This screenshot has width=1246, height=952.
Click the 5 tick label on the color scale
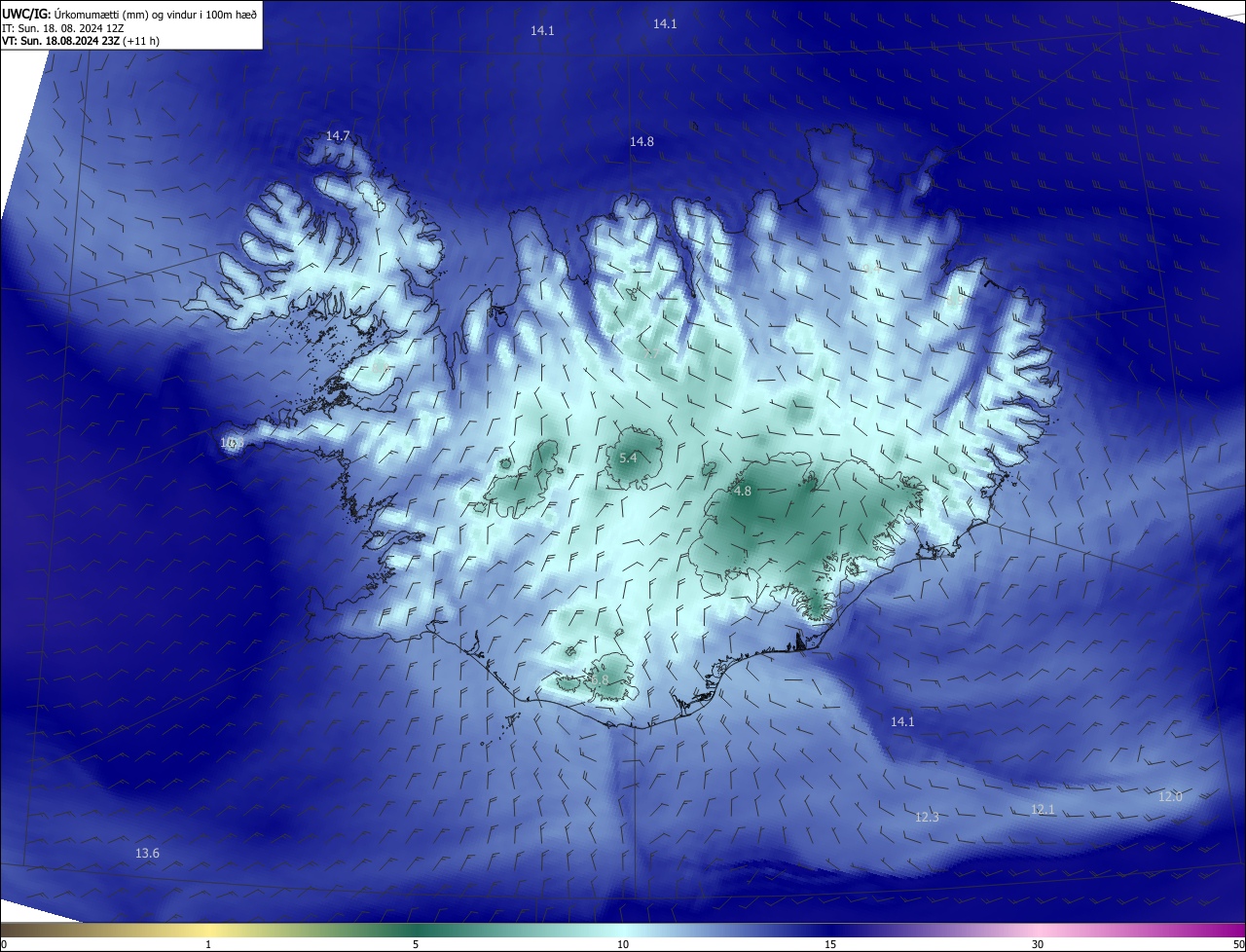(x=416, y=944)
